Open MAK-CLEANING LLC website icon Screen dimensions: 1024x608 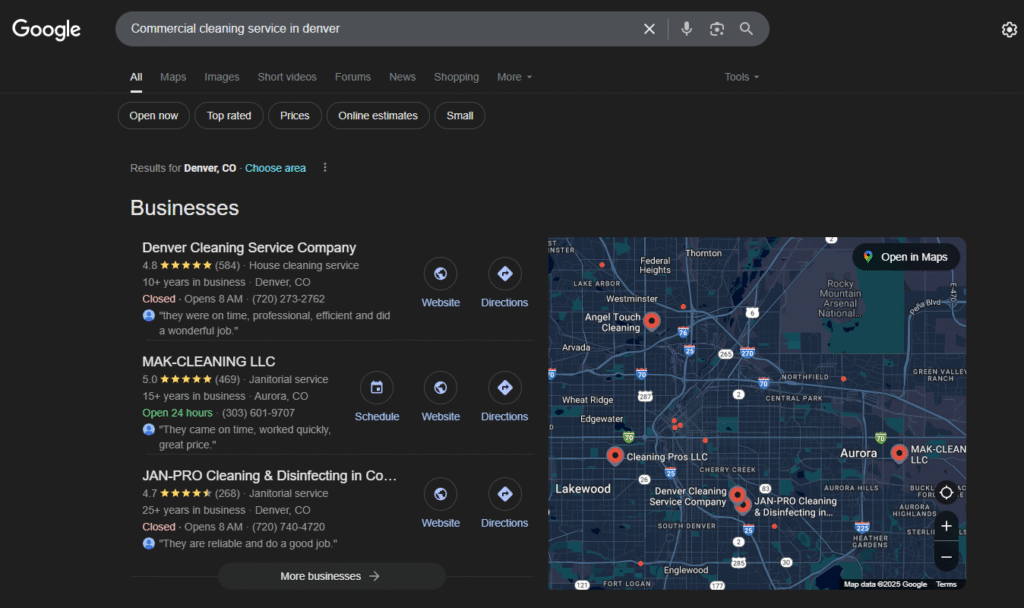440,387
